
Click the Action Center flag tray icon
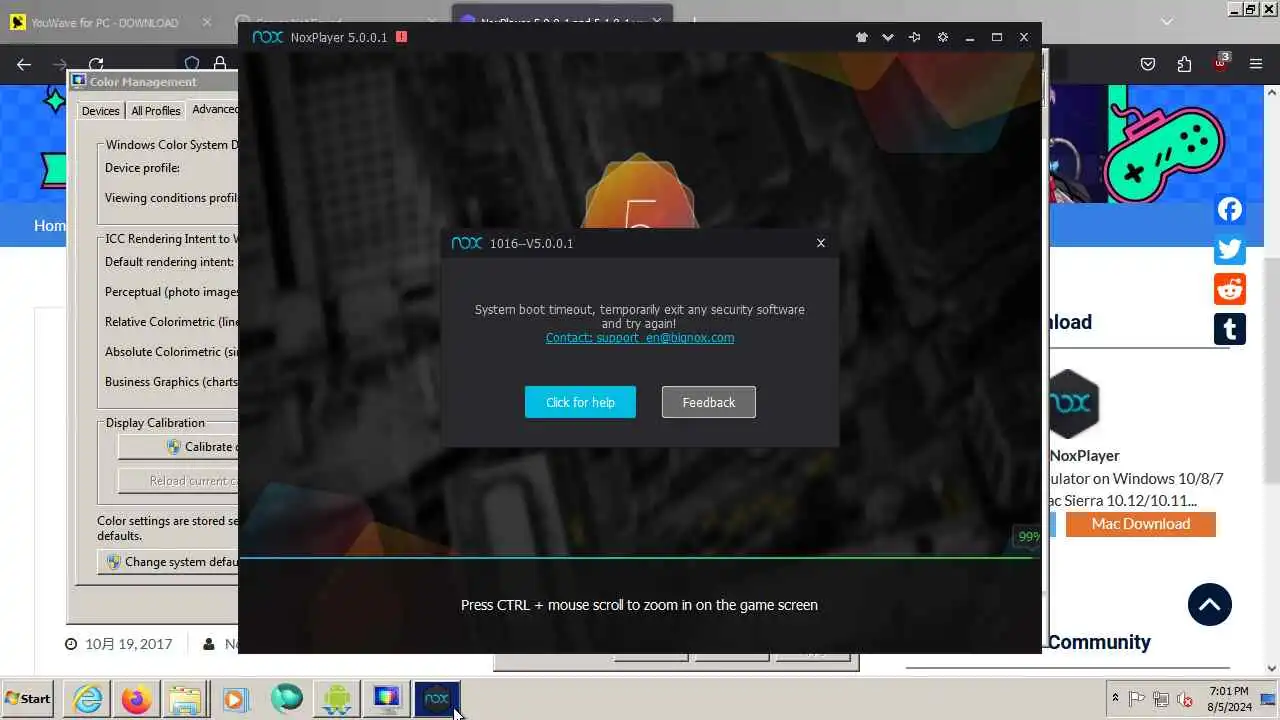pos(1138,699)
